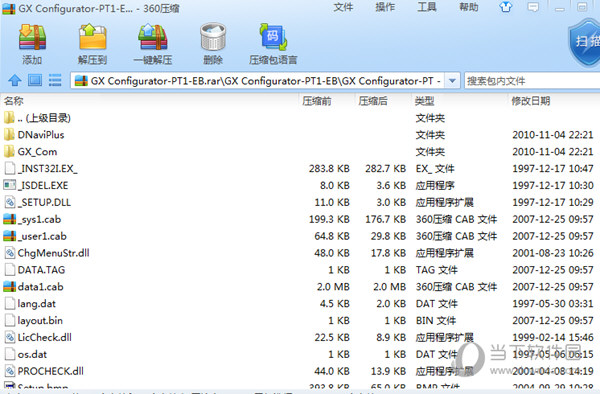
Task: Click the archive path address field
Action: point(257,81)
